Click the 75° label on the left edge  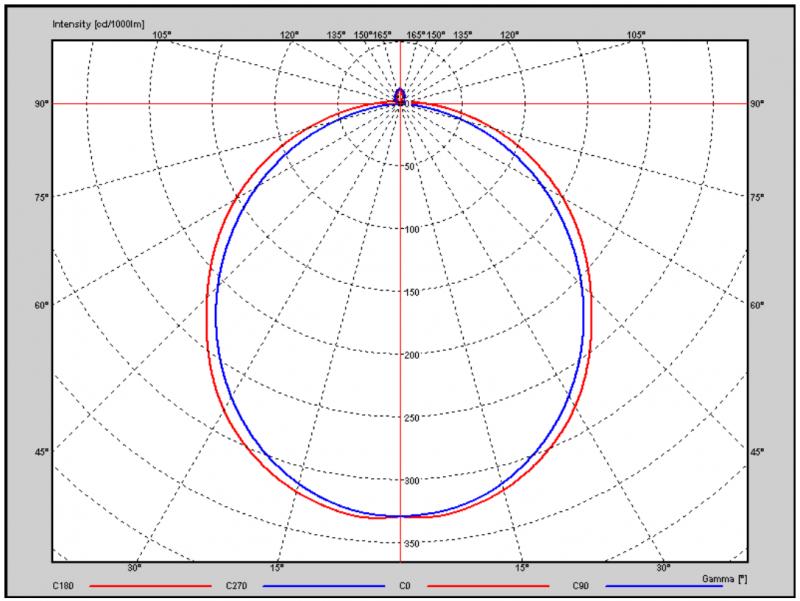pyautogui.click(x=42, y=197)
